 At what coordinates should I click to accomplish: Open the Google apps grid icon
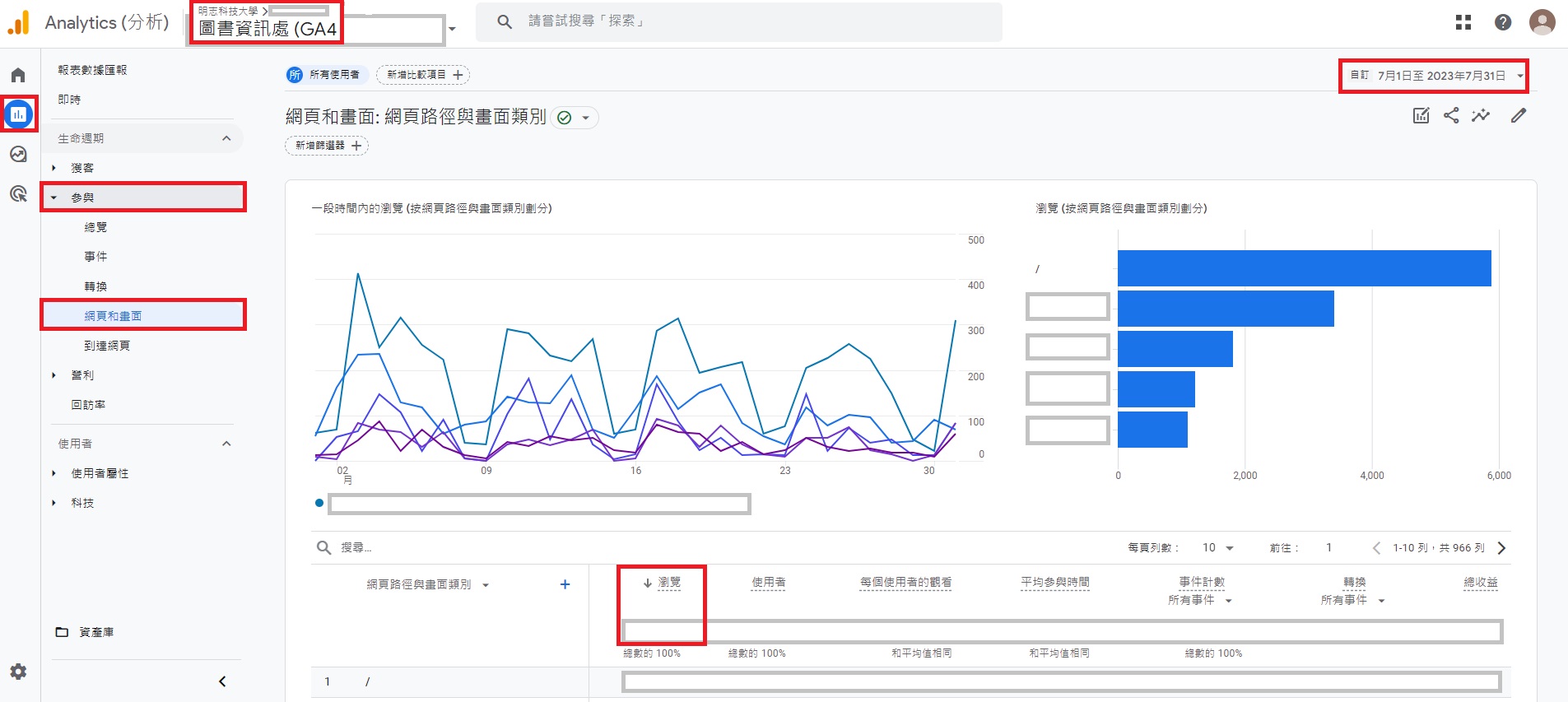click(x=1463, y=22)
